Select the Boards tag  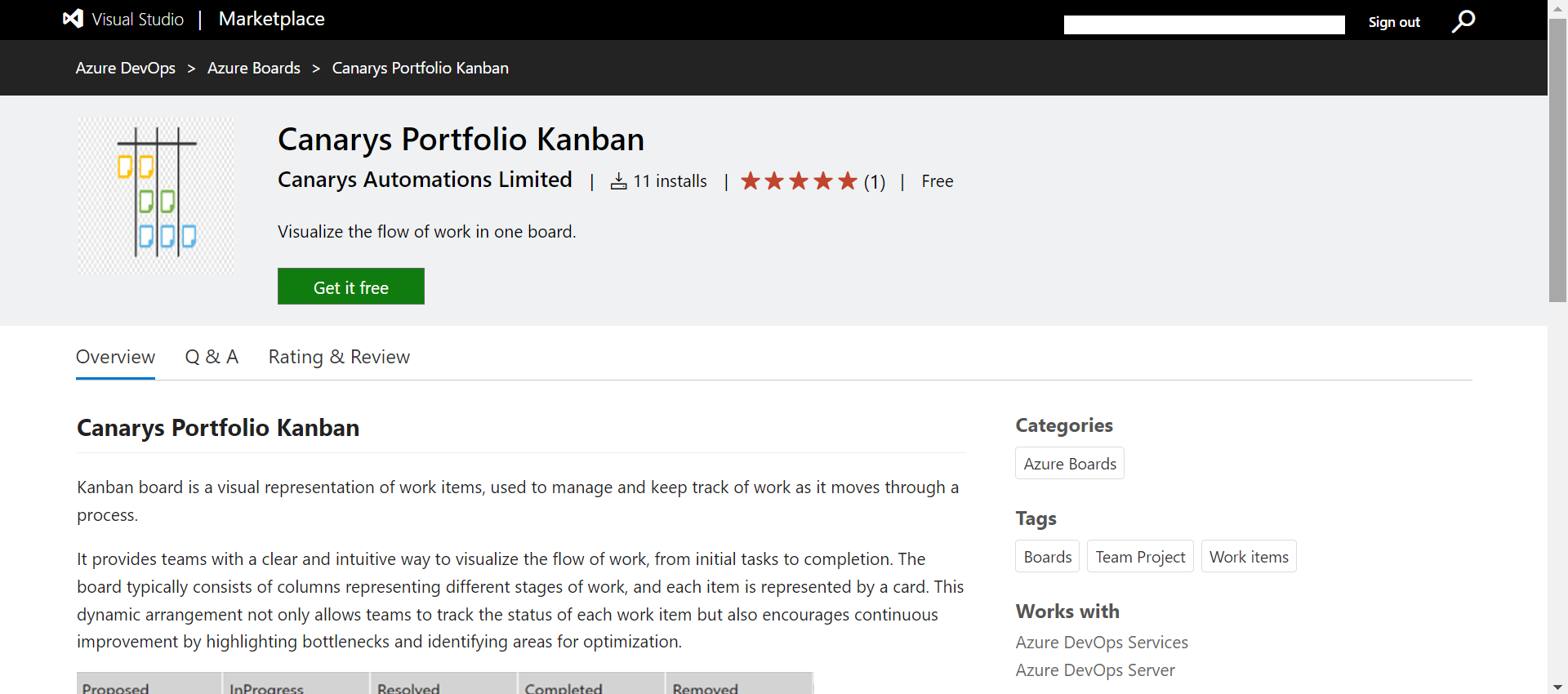[1048, 557]
